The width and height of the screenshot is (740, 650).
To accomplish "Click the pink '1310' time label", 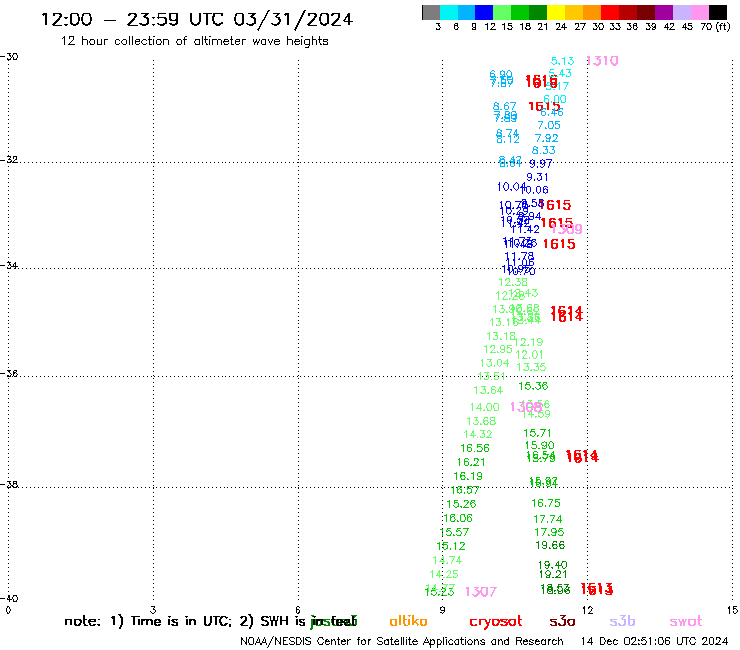I will tap(602, 60).
